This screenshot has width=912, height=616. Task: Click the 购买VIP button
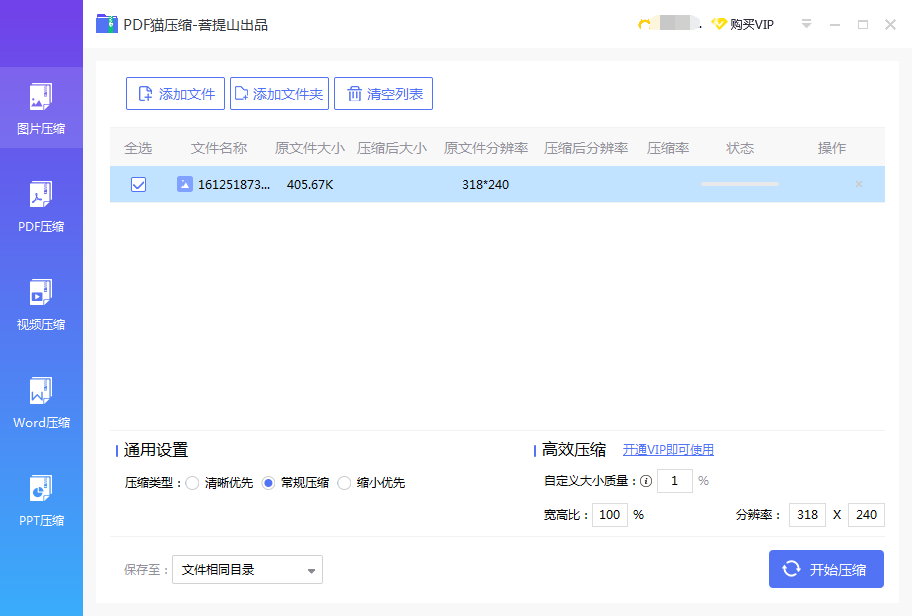[x=743, y=24]
